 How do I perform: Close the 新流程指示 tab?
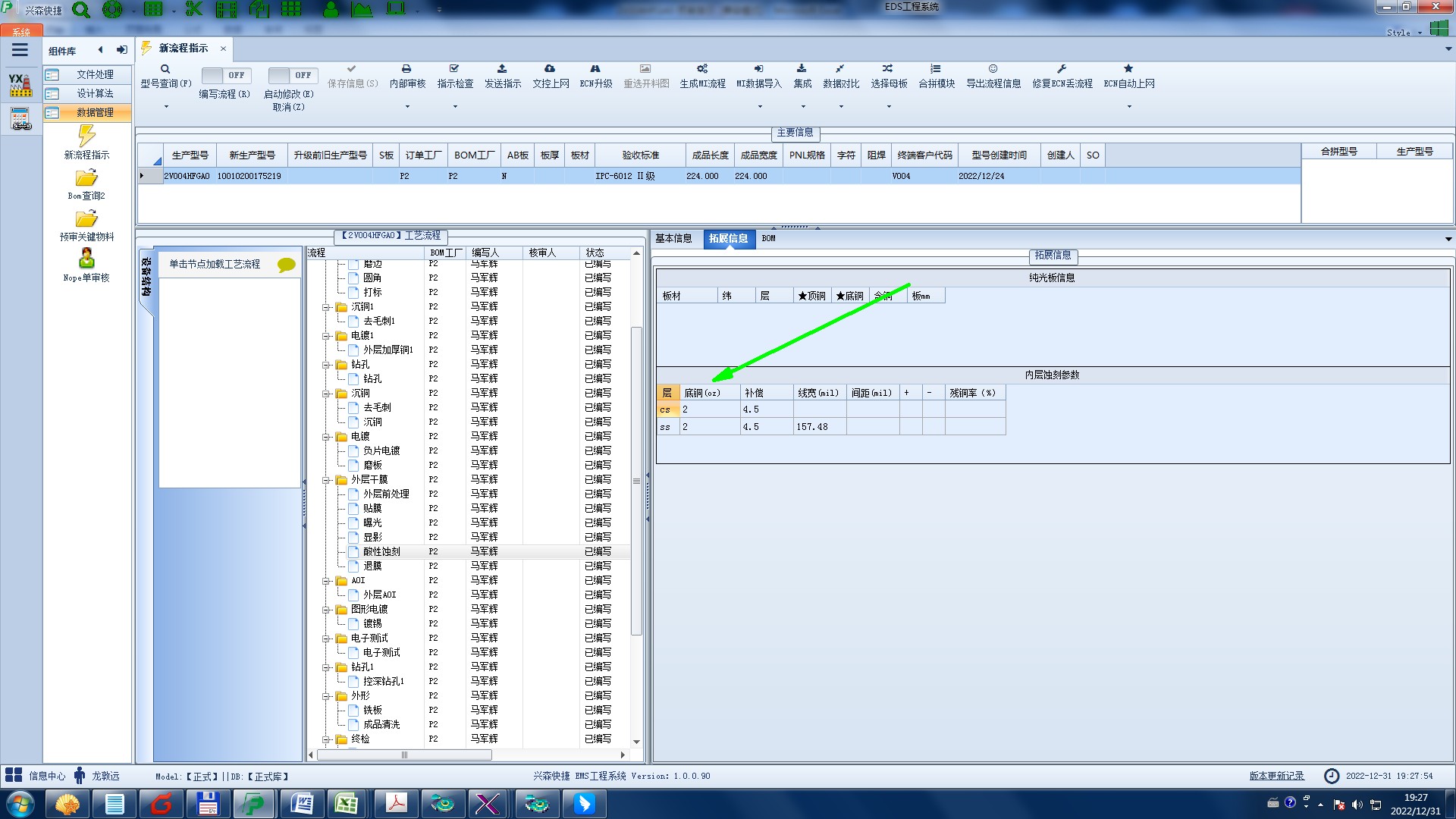pos(223,49)
